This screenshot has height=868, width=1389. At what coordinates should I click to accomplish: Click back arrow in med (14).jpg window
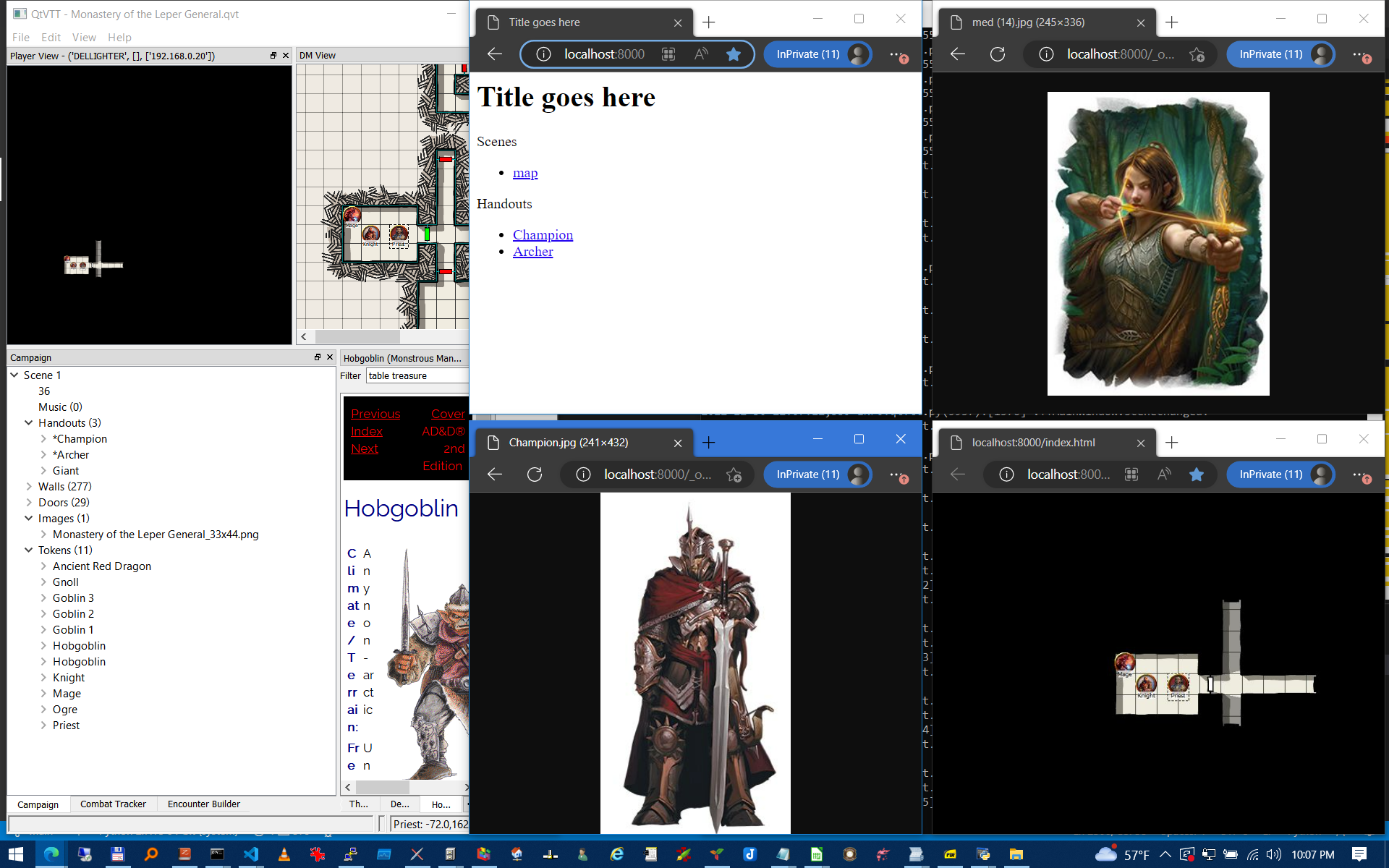pyautogui.click(x=958, y=54)
